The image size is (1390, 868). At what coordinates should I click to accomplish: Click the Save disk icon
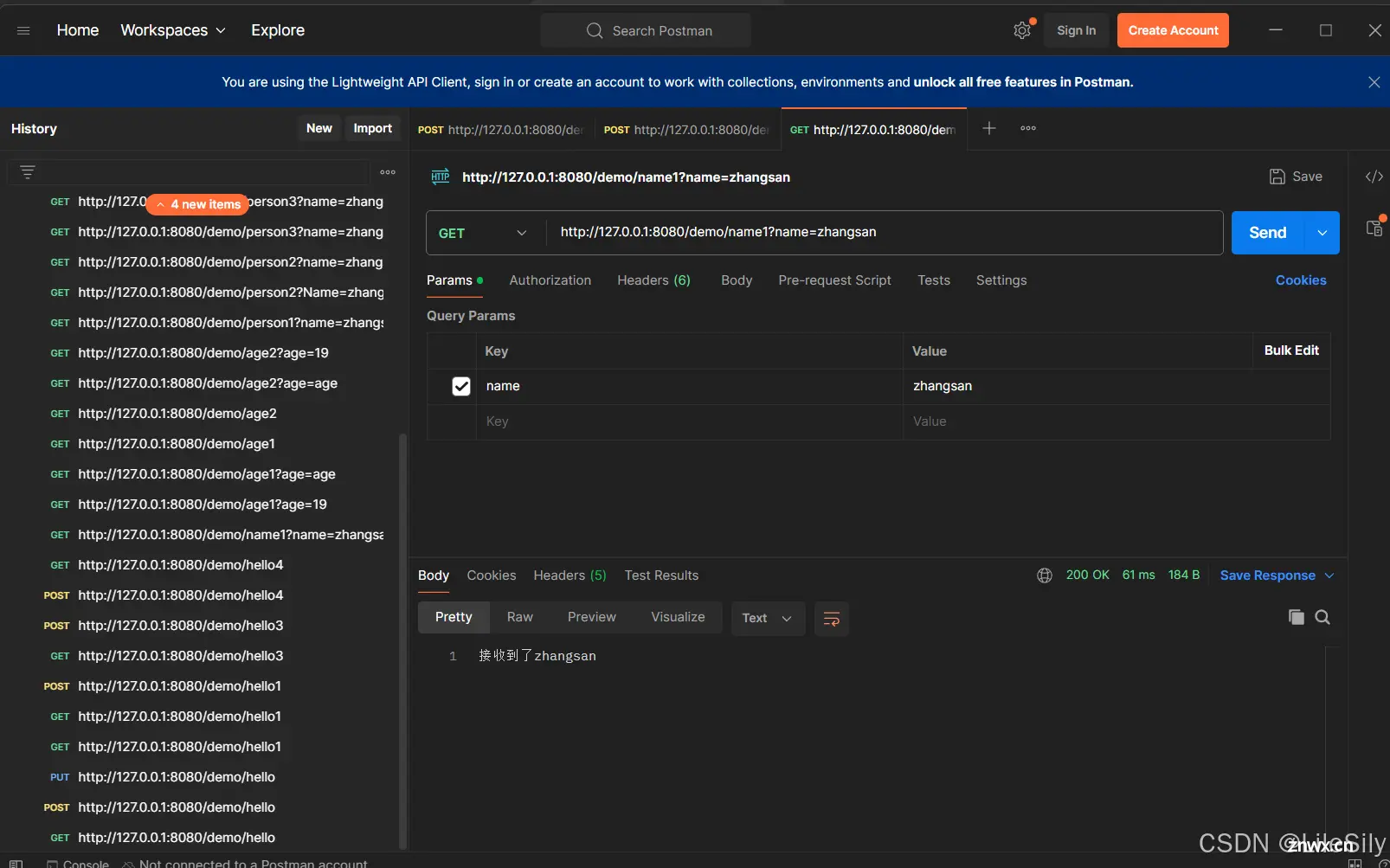coord(1277,177)
